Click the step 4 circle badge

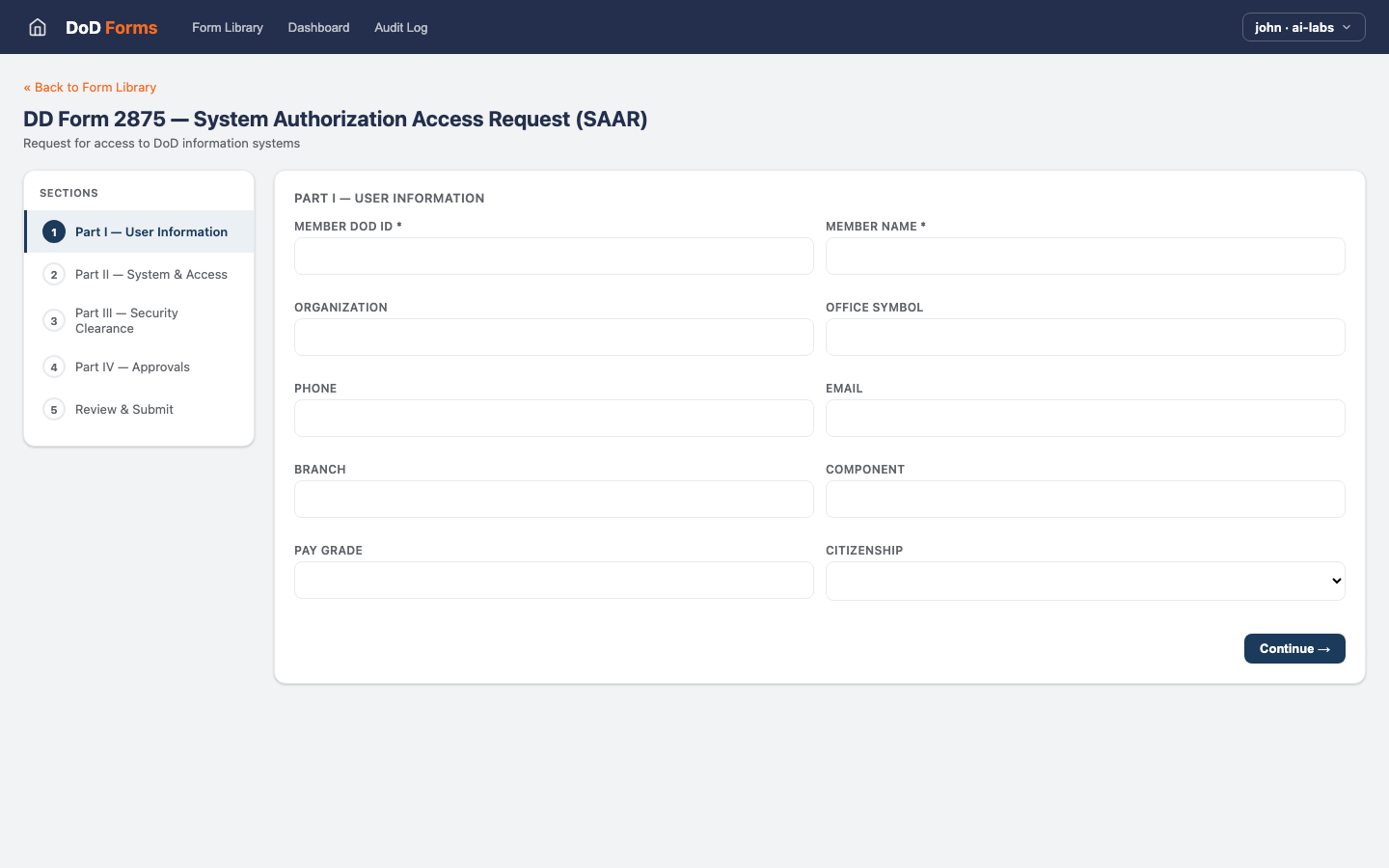tap(54, 367)
